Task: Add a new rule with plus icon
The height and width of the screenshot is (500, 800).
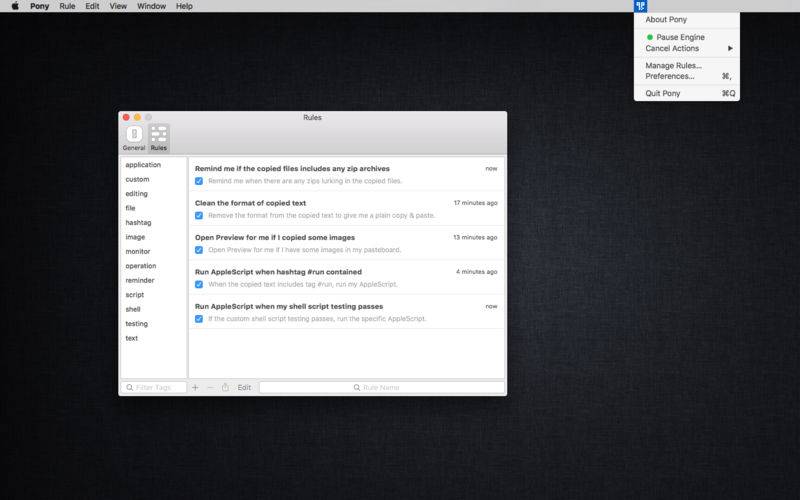Action: pyautogui.click(x=195, y=387)
